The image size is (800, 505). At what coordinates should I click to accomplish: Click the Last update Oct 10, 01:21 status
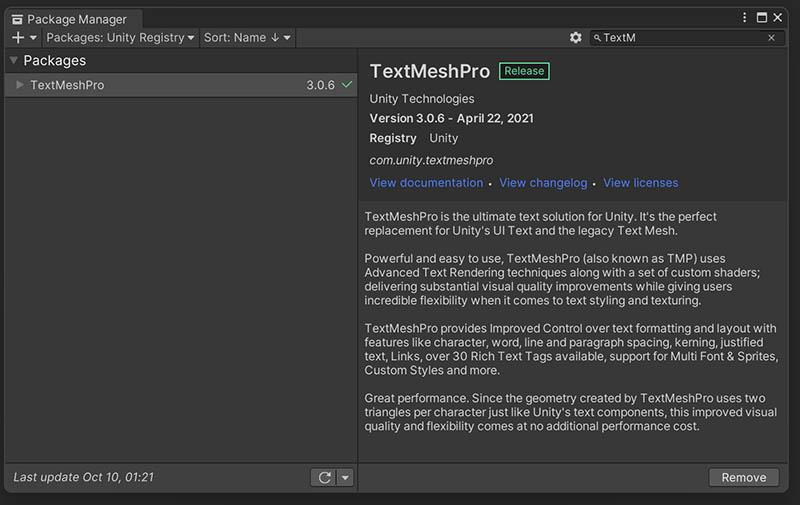[84, 477]
